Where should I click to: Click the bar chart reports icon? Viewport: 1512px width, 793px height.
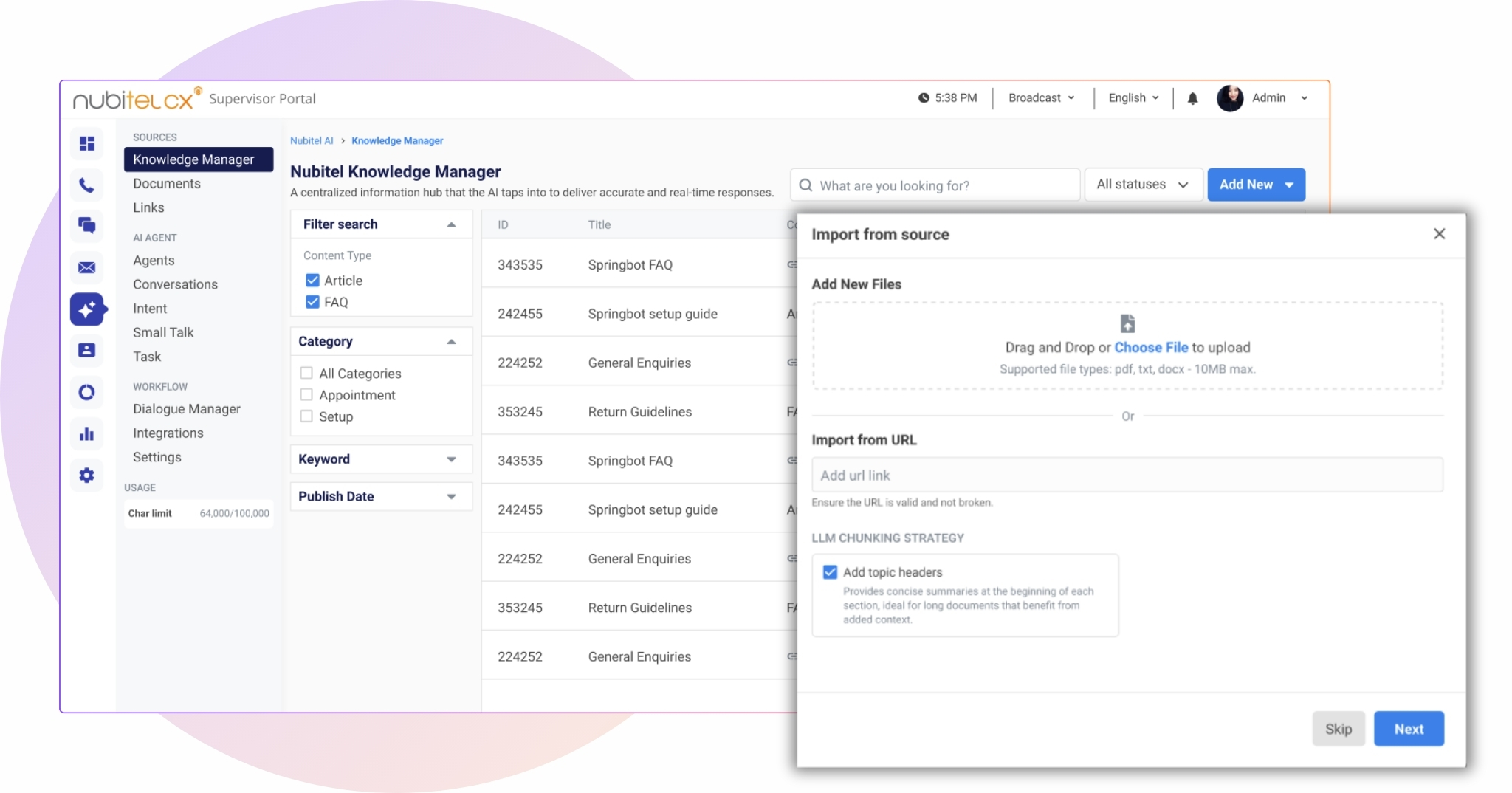87,433
